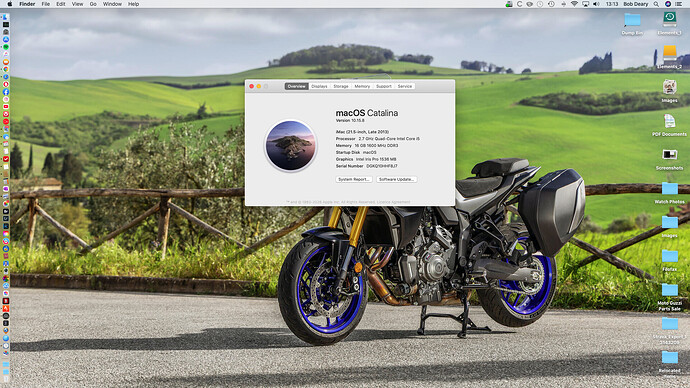Image resolution: width=690 pixels, height=388 pixels.
Task: Open the Wi-Fi status menu
Action: (574, 4)
